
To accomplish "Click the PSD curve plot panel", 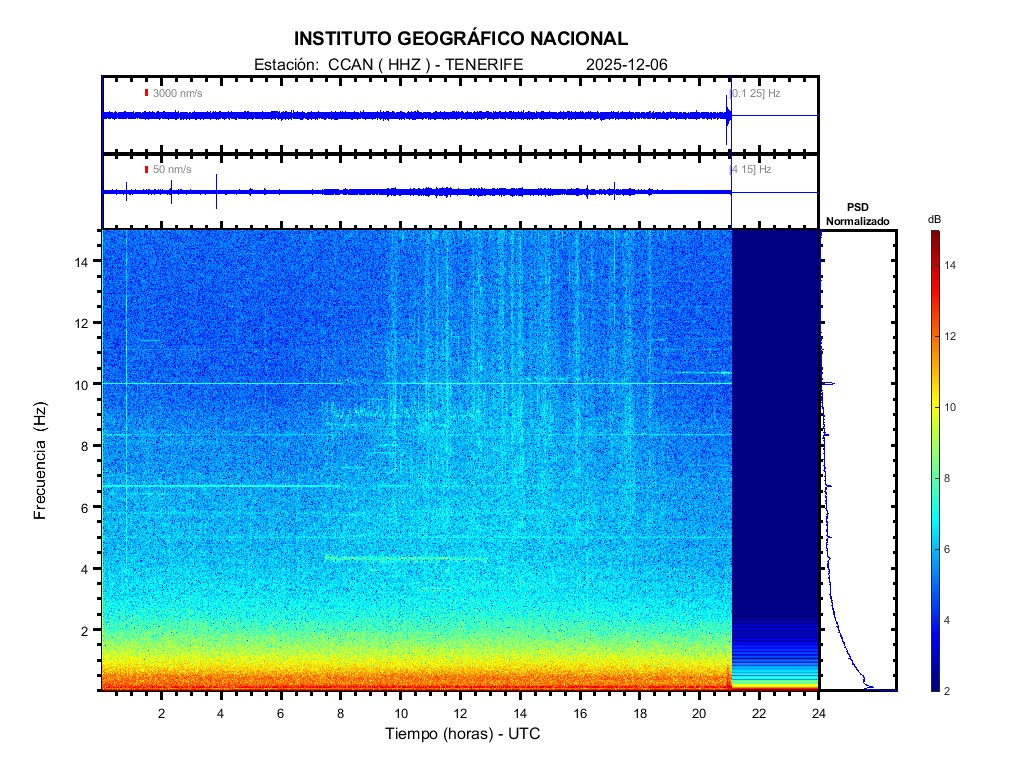I will [x=858, y=460].
